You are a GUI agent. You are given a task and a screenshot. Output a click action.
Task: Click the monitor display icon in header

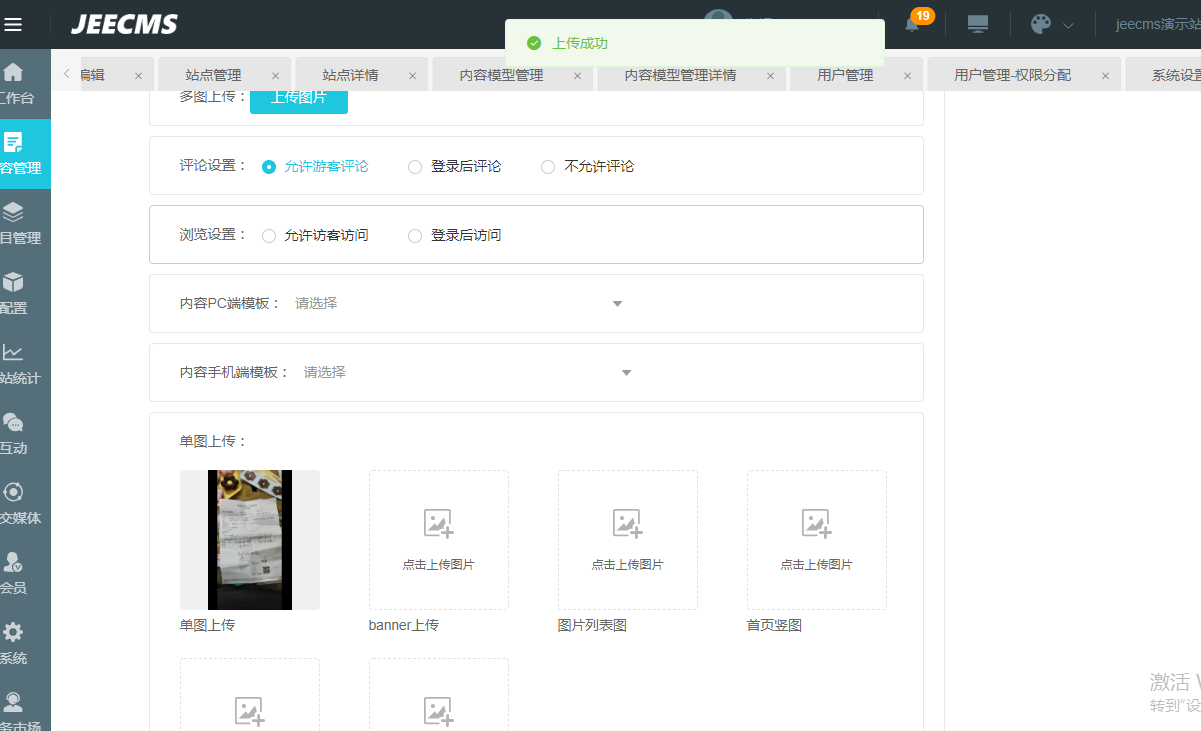point(978,25)
